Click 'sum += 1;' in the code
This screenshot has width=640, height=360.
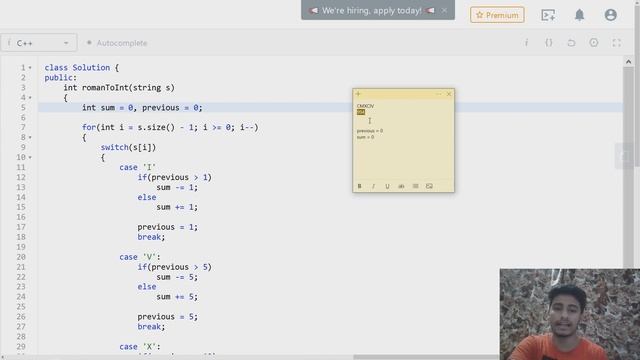click(x=177, y=207)
